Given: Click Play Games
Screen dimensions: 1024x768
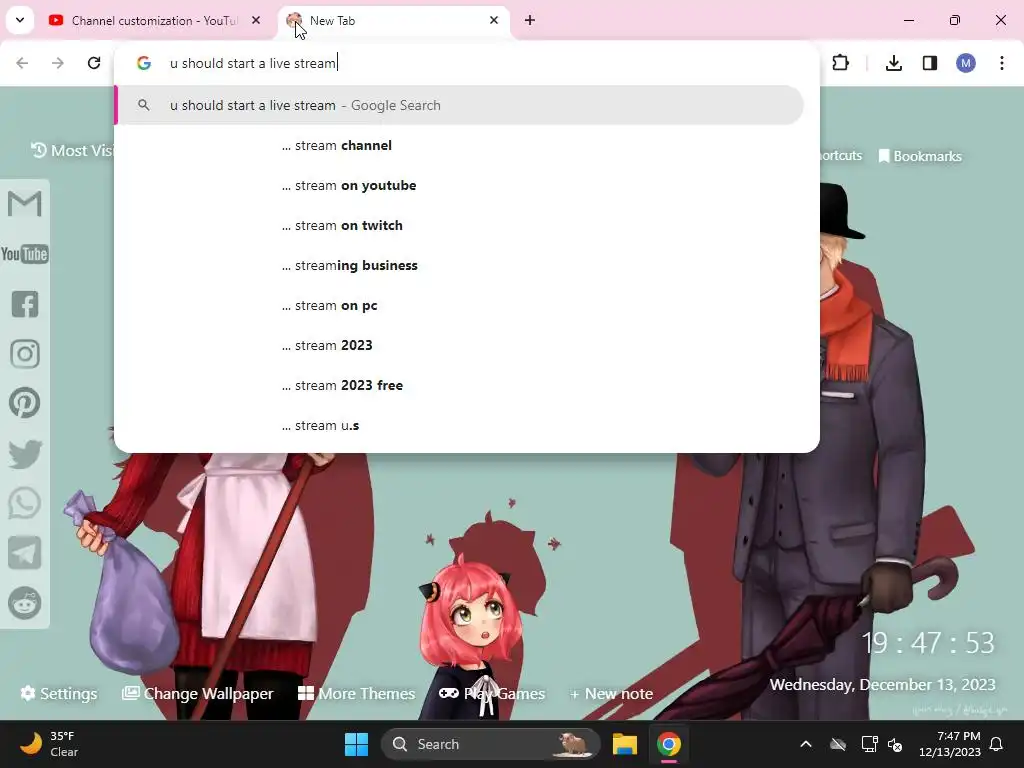Looking at the screenshot, I should click(x=492, y=694).
